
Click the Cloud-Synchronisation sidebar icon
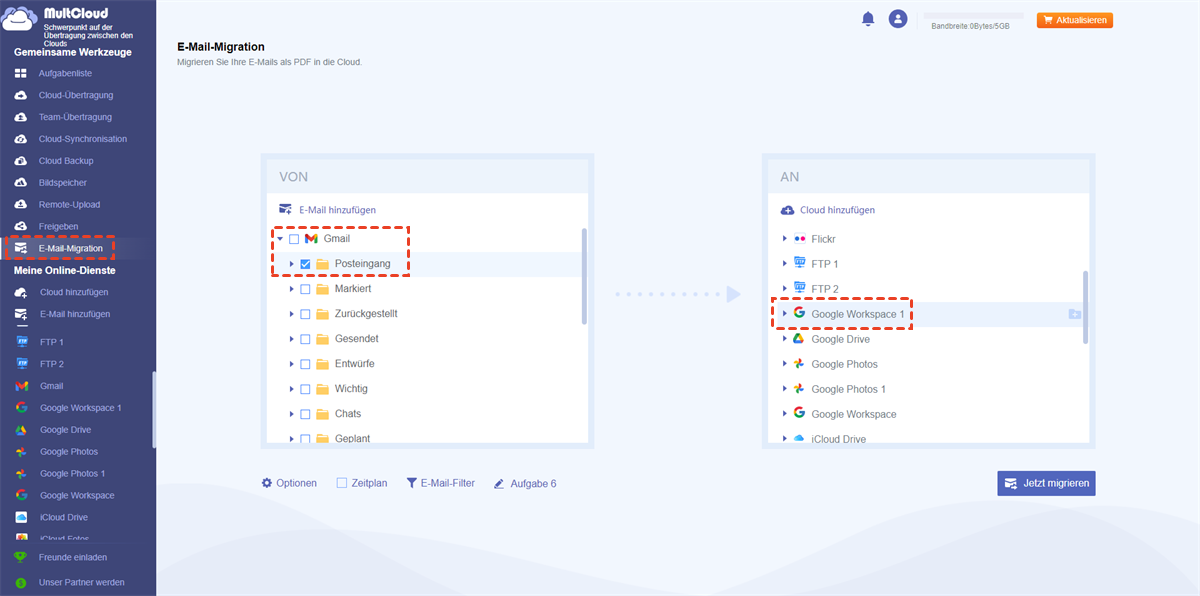tap(20, 139)
